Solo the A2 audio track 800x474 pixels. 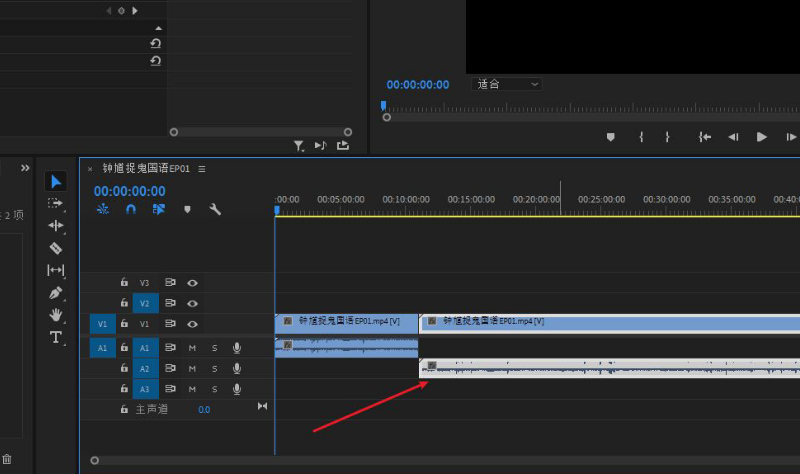[x=214, y=368]
